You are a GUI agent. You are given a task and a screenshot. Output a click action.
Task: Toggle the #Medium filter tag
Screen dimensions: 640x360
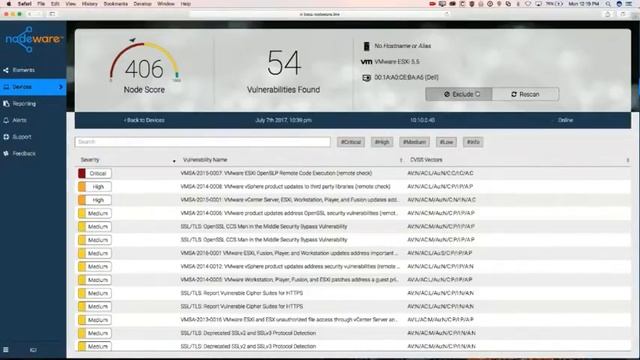414,142
